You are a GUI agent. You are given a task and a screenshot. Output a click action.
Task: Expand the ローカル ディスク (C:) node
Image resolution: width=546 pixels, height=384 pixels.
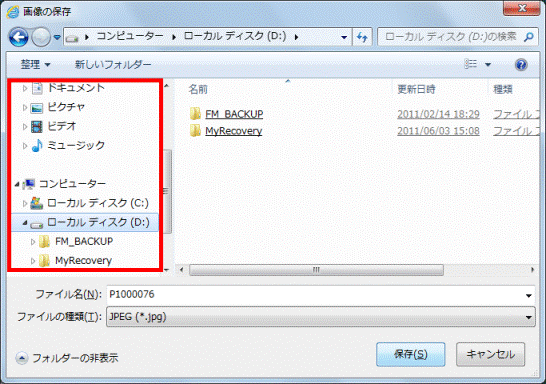[x=25, y=203]
